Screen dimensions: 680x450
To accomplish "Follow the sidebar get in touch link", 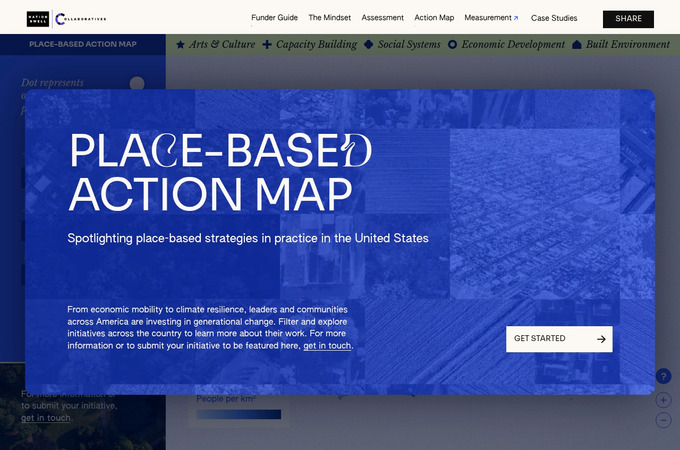I will click(46, 418).
